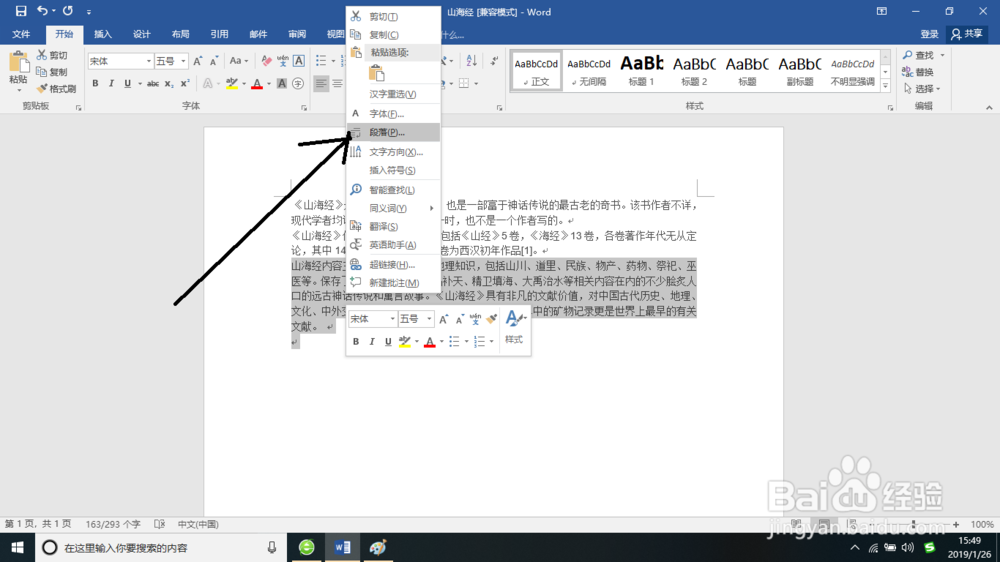
Task: Click the word count 163/293 个字
Action: 113,524
